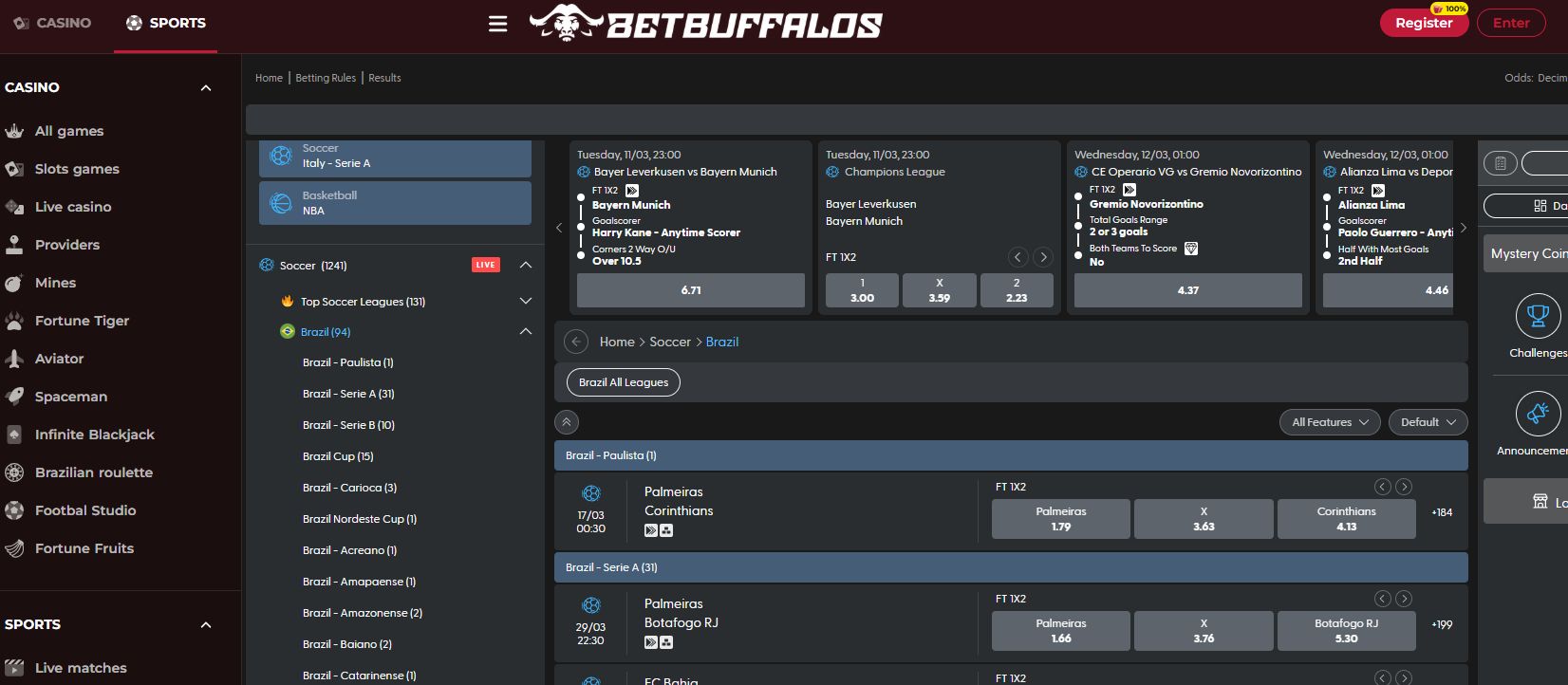Screen dimensions: 1568x685
Task: Collapse the Brazil - Serie A (31) header
Action: [x=1011, y=567]
